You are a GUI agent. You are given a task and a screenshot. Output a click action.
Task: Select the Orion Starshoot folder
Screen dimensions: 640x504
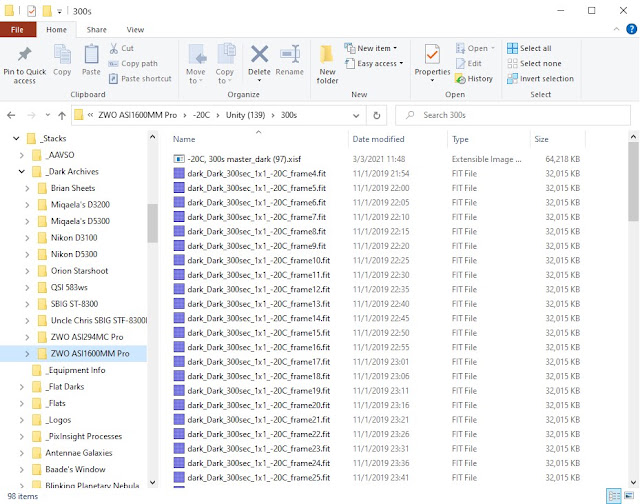click(79, 271)
